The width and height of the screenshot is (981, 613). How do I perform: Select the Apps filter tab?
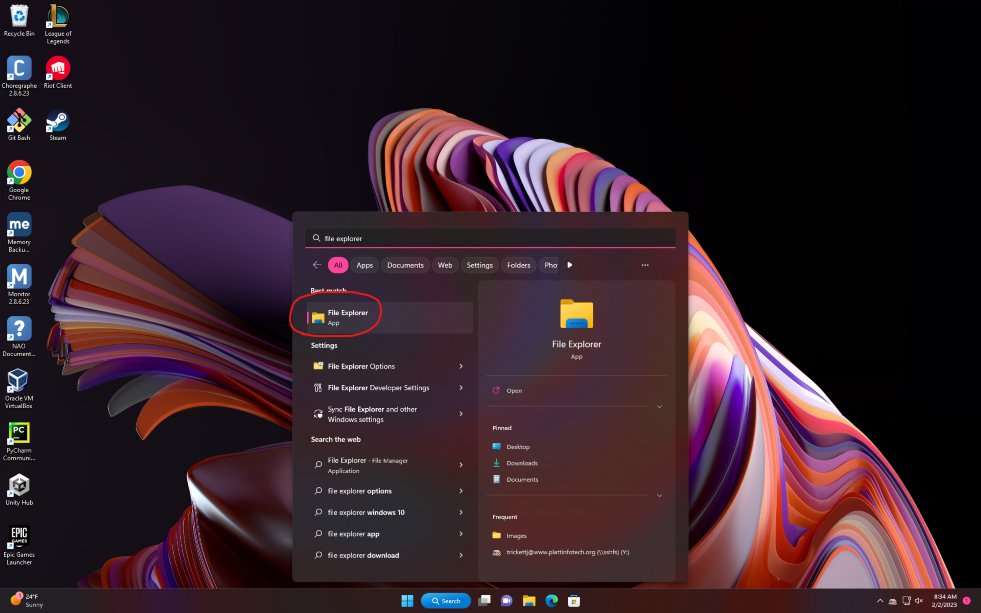(x=365, y=265)
